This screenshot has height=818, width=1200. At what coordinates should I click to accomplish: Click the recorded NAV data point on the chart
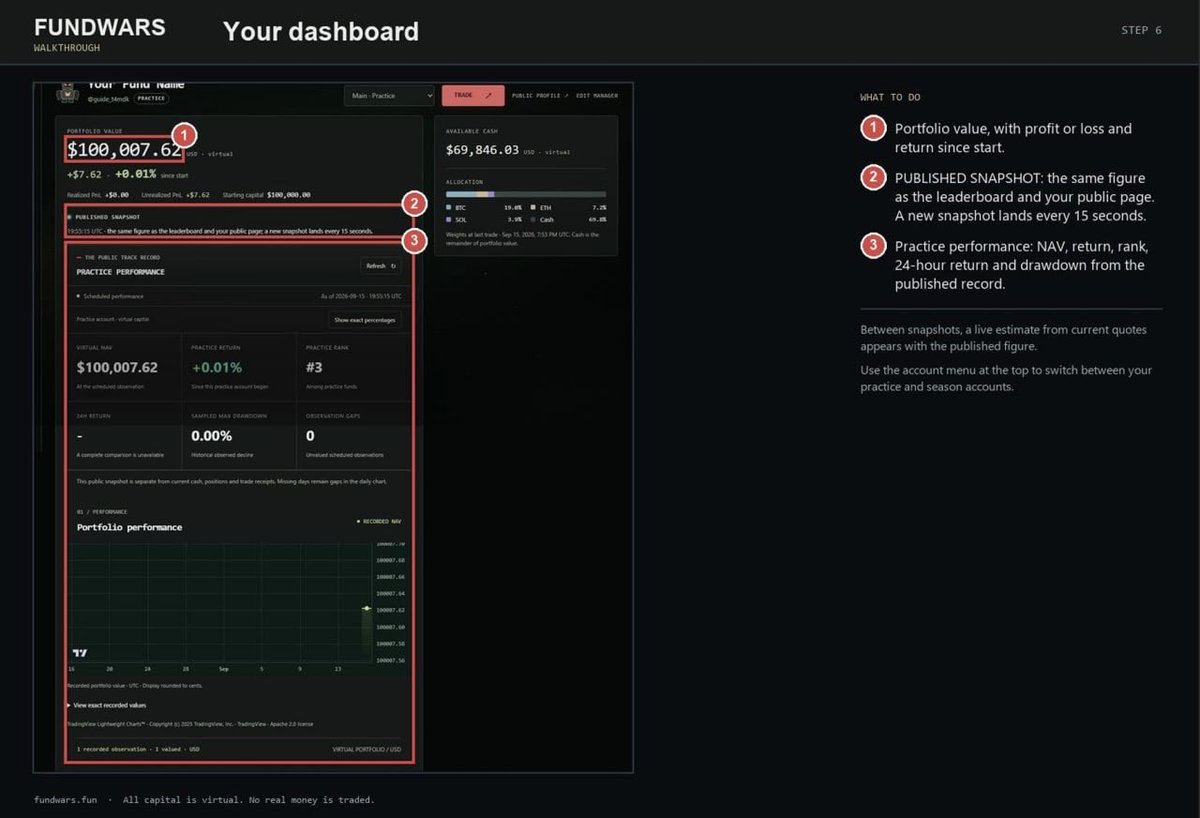[366, 609]
